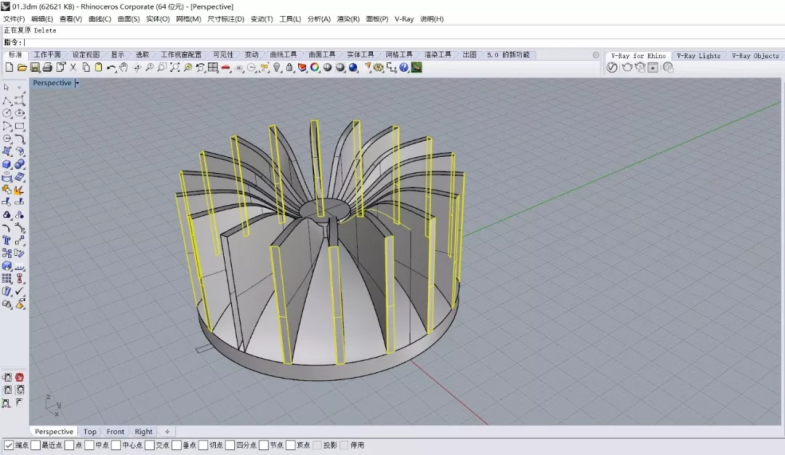Open the Perspective viewport title dropdown arrow

77,83
